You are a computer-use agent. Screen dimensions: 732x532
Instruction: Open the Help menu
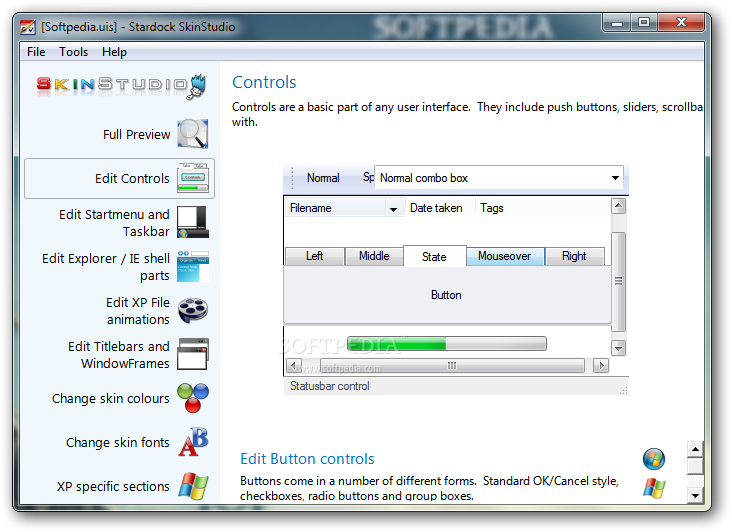point(114,52)
